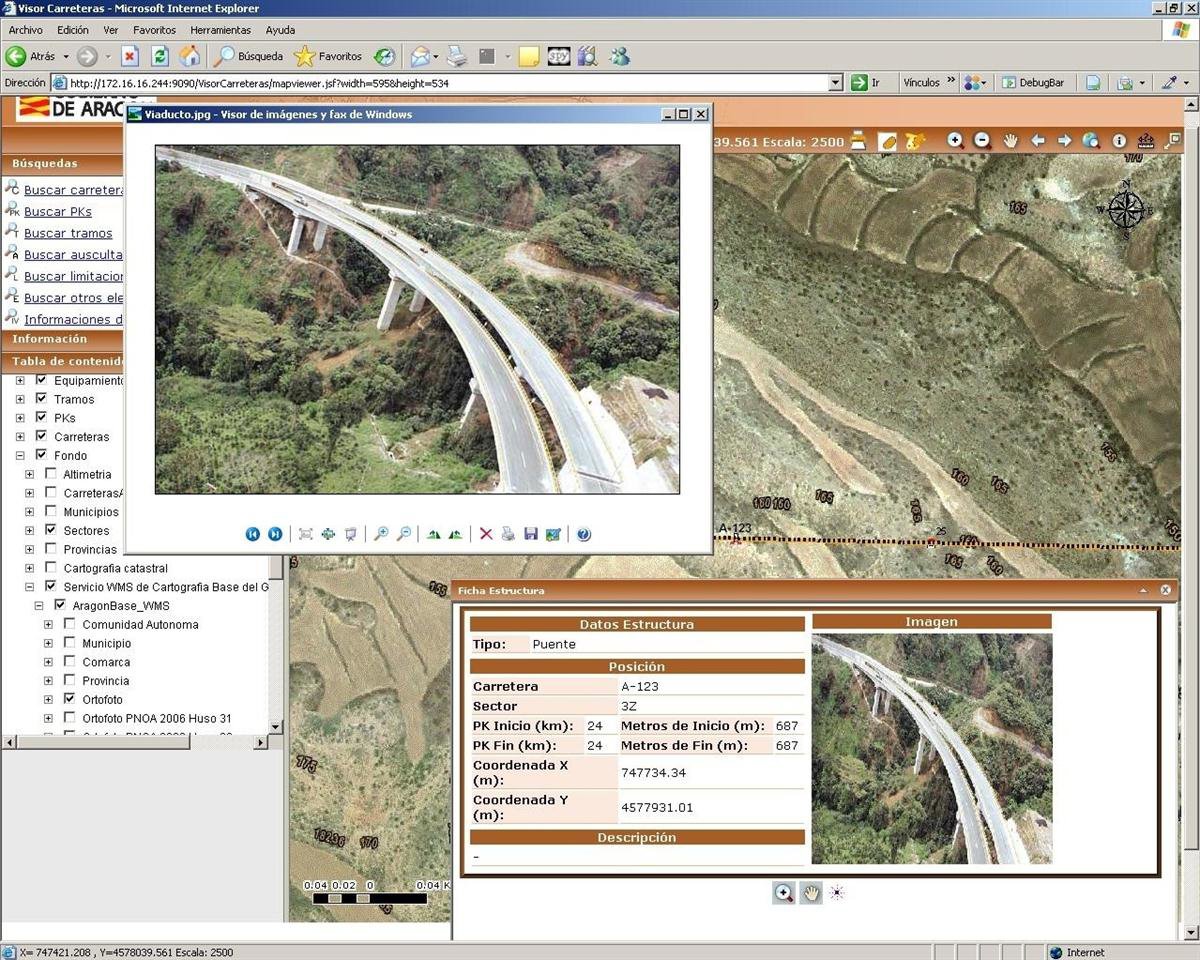Click the info identify tool in map toolbar
Screen dimensions: 1200x960
(x=1119, y=141)
